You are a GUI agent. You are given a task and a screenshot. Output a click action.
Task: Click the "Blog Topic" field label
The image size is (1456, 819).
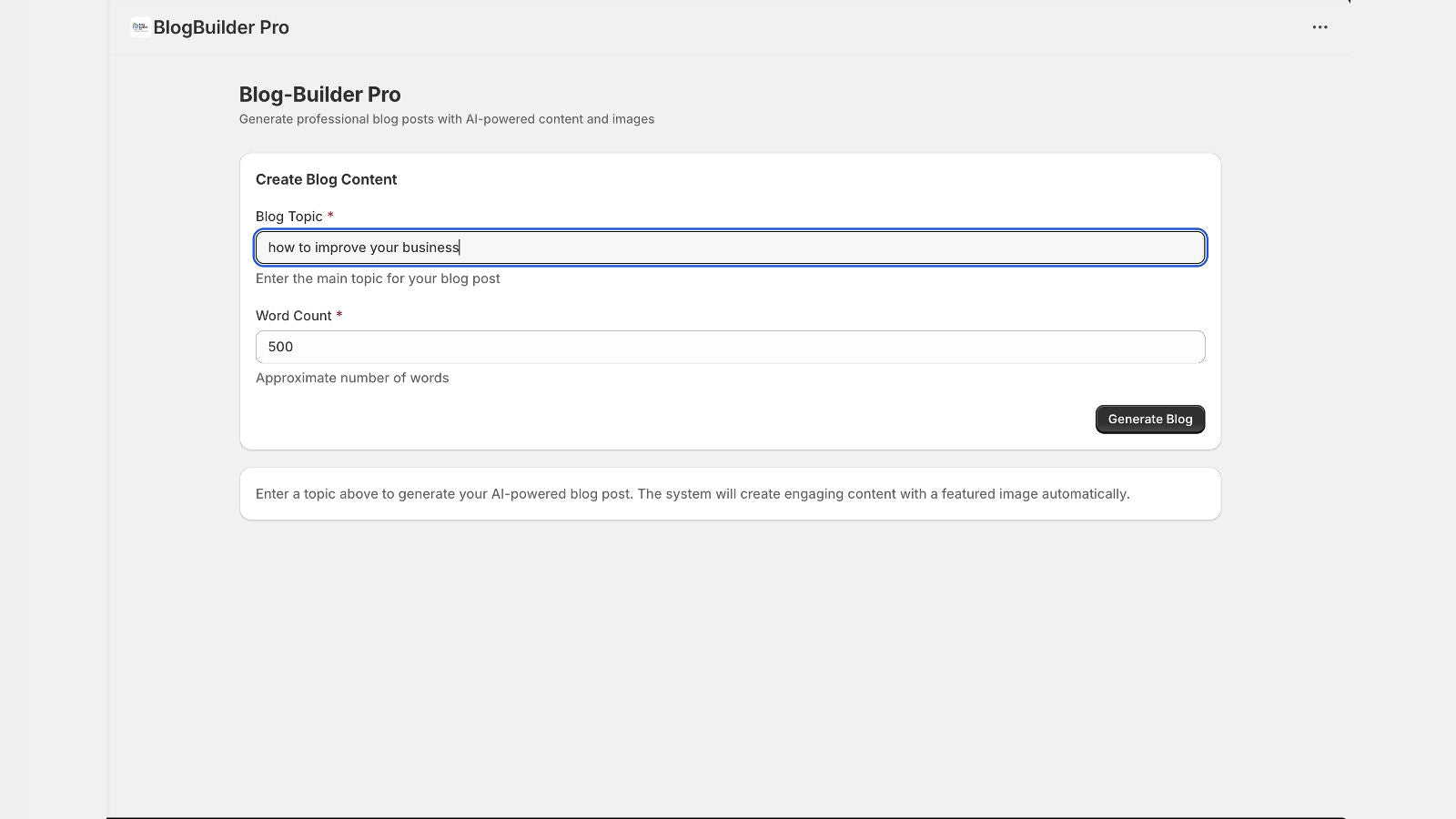[x=288, y=217]
